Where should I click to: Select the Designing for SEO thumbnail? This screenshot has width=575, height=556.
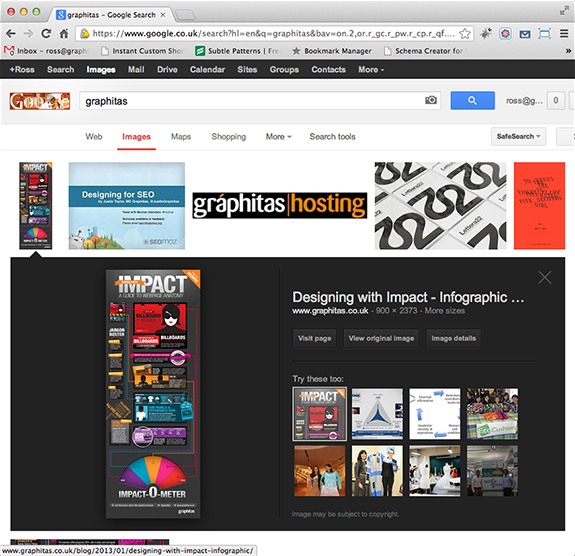coord(127,206)
